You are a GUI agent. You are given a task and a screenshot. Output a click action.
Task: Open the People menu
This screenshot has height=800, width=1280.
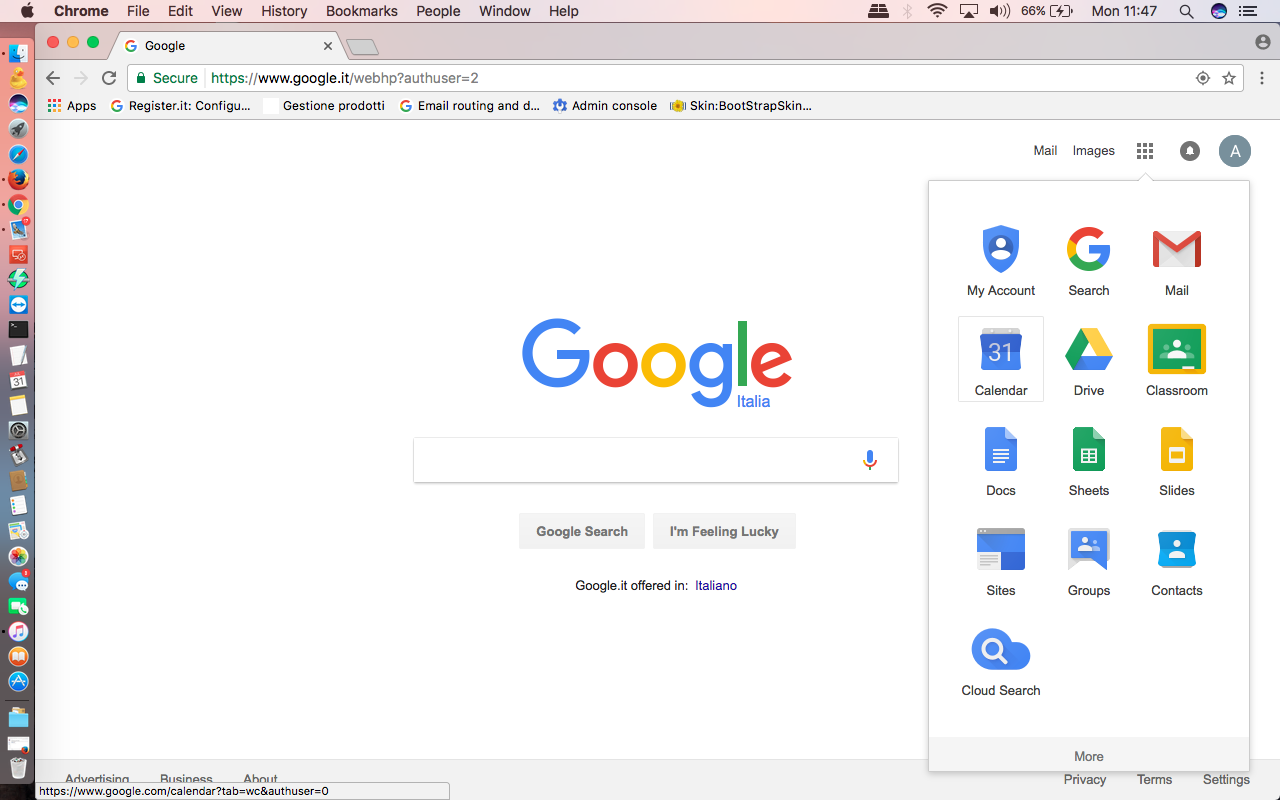pyautogui.click(x=438, y=11)
